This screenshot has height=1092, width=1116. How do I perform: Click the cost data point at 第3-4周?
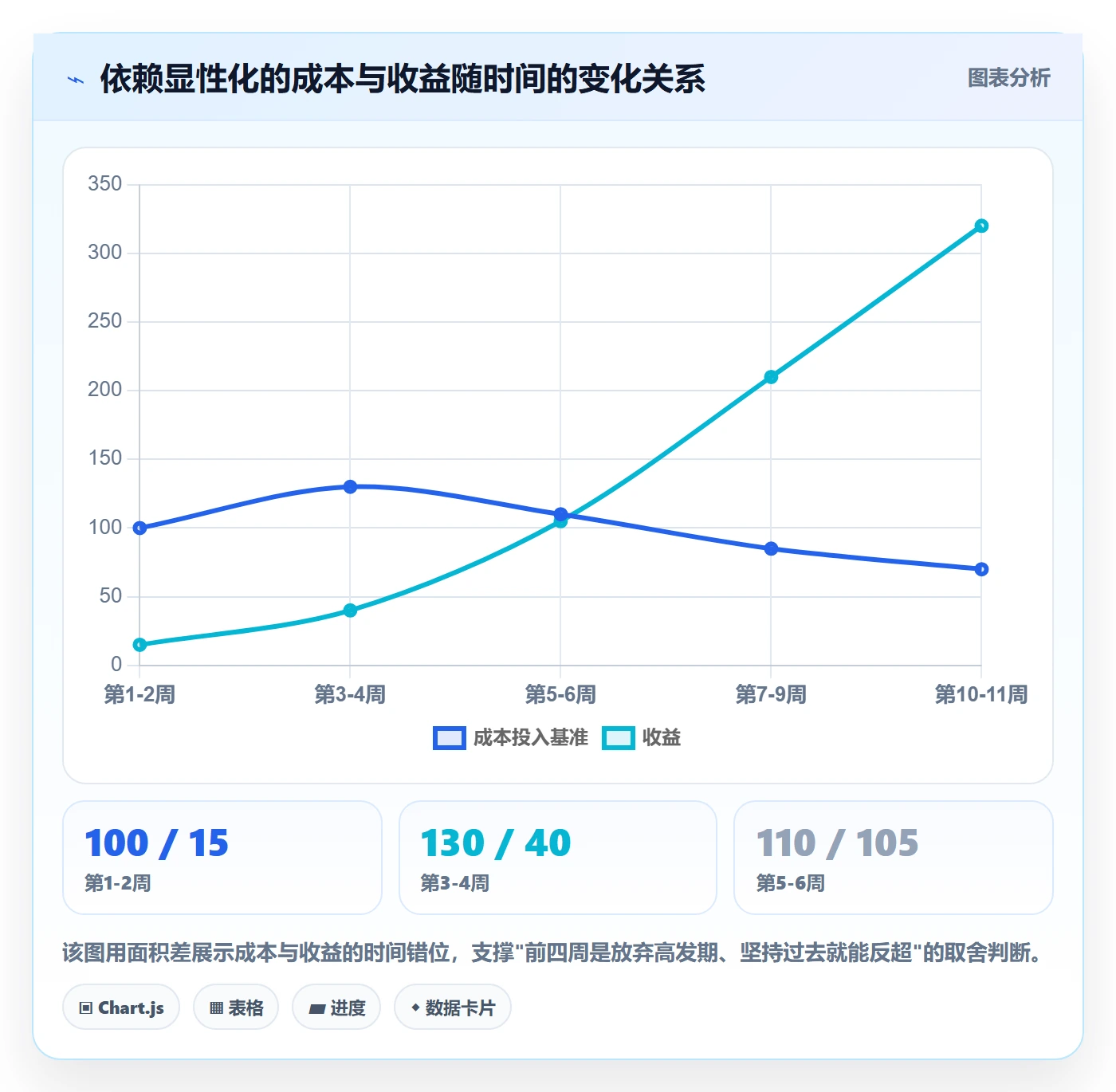pyautogui.click(x=350, y=487)
